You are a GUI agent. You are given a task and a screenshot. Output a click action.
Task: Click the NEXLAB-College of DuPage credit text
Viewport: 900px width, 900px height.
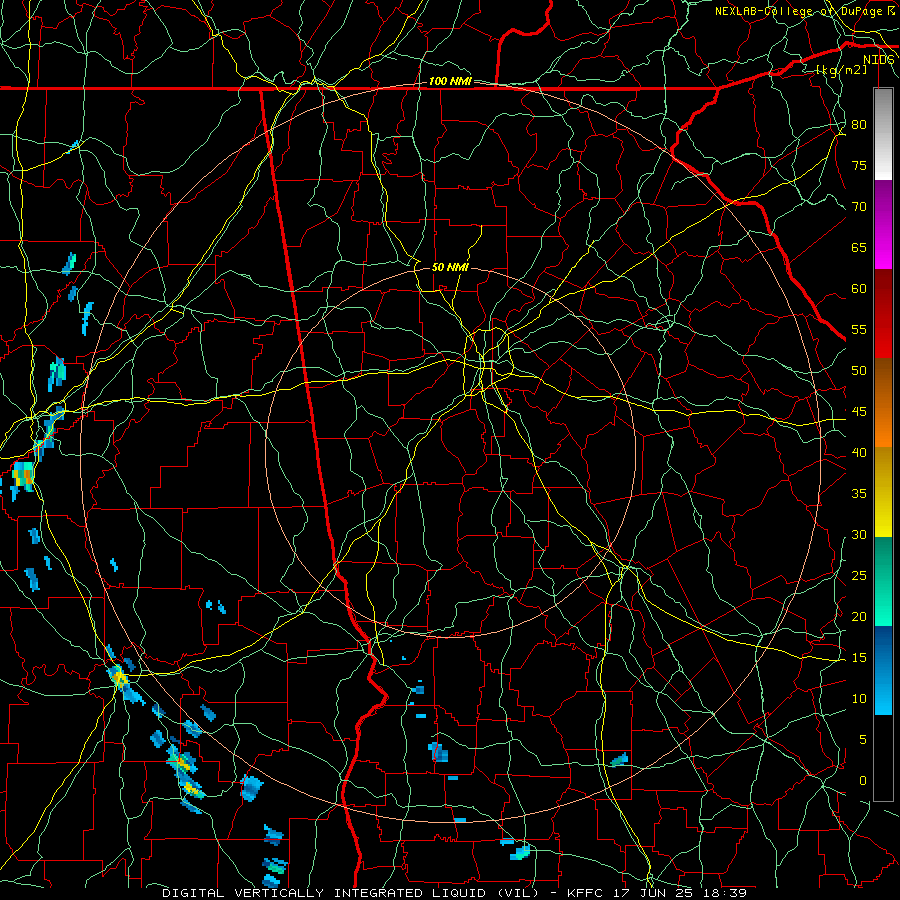coord(799,11)
